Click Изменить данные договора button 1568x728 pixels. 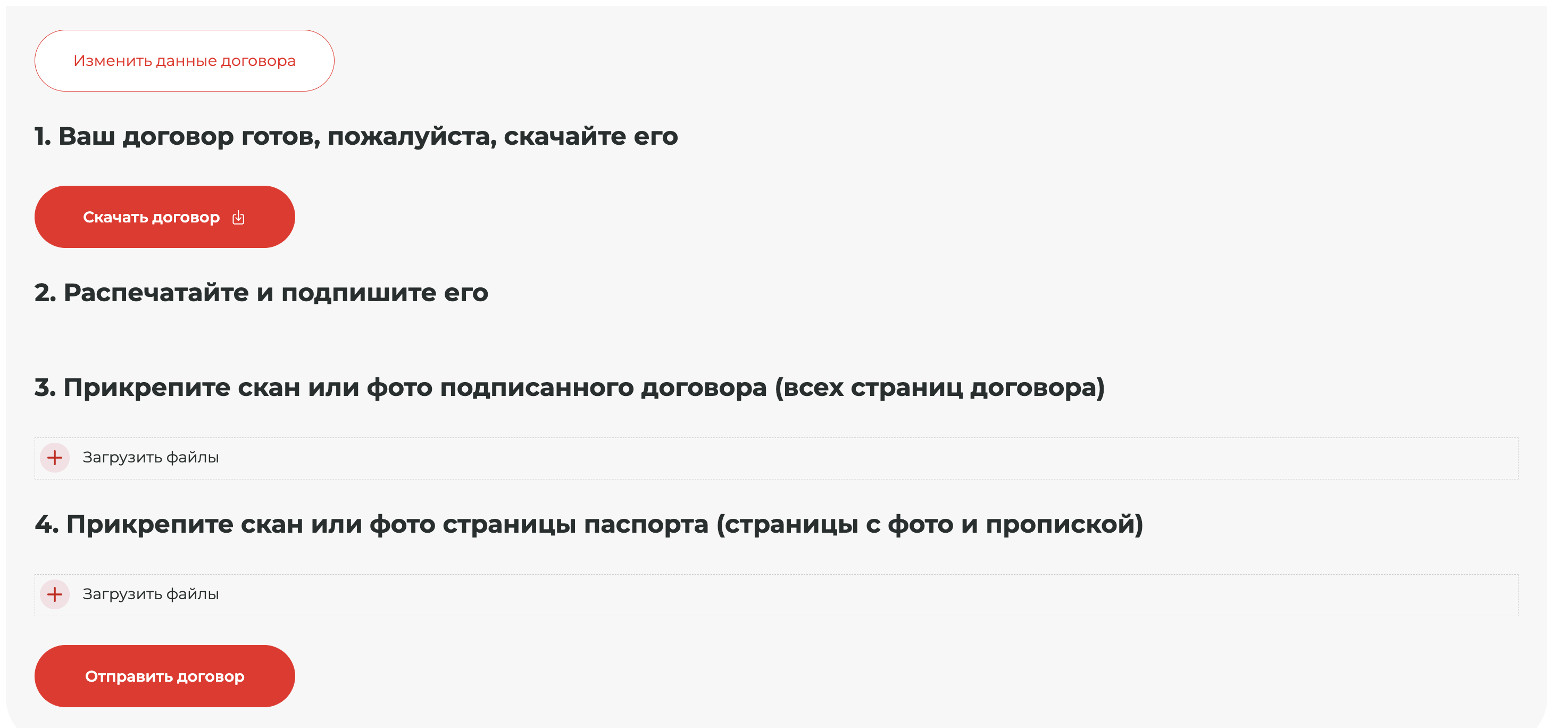pos(186,61)
